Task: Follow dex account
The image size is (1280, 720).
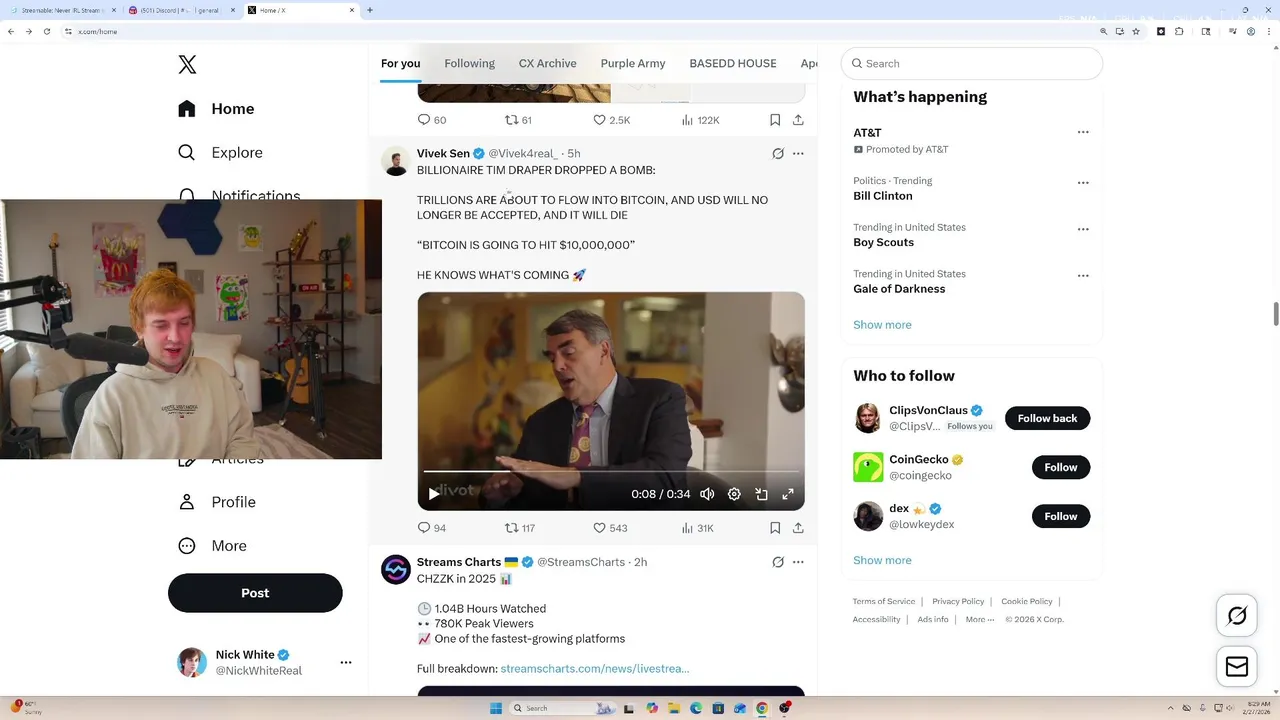Action: 1060,516
